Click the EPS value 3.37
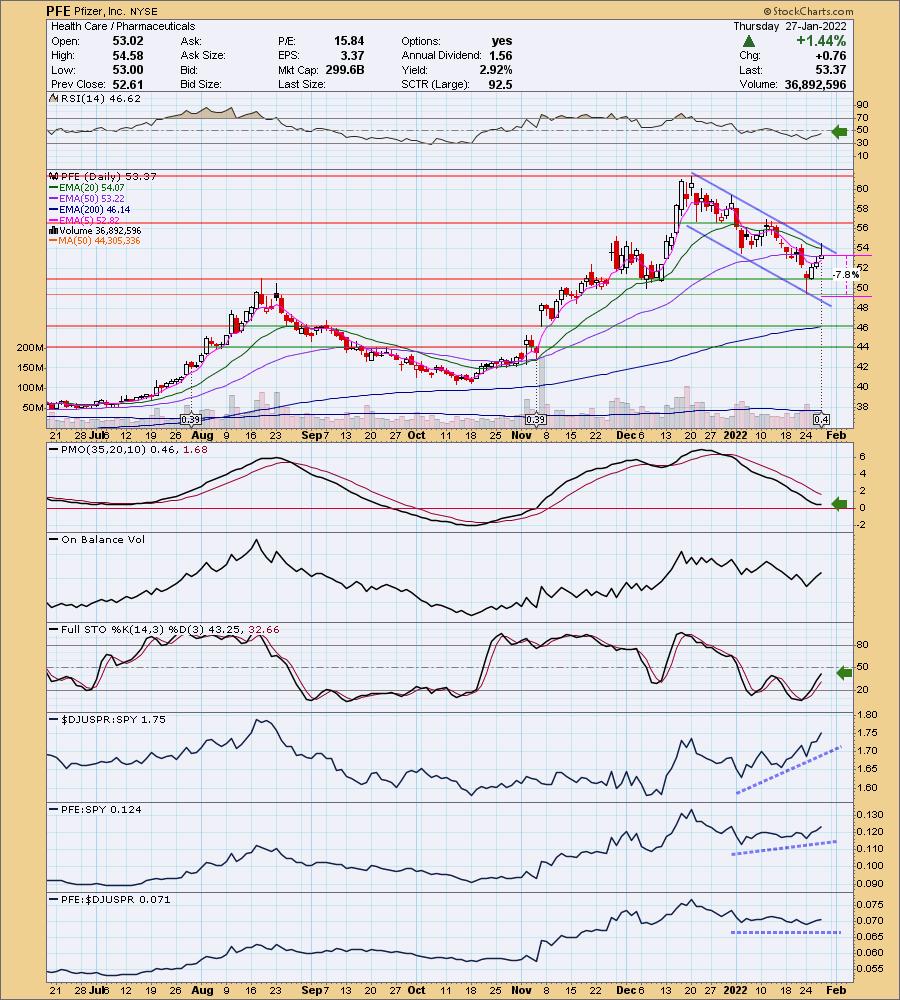Screen dimensions: 900x1000 (353, 55)
